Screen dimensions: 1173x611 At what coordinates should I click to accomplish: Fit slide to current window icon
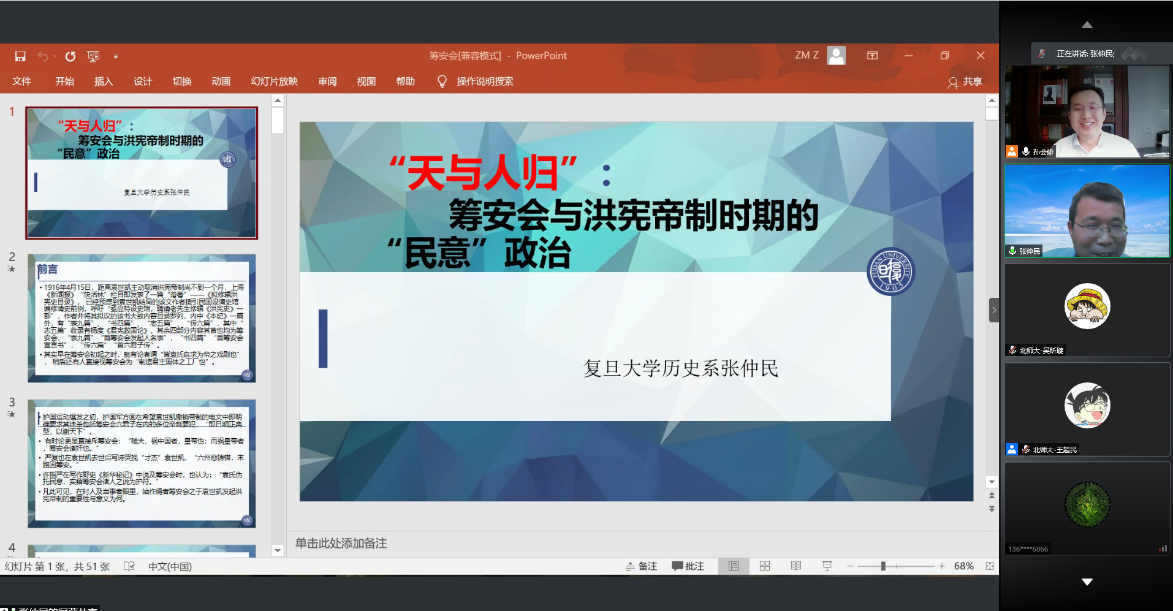click(988, 566)
